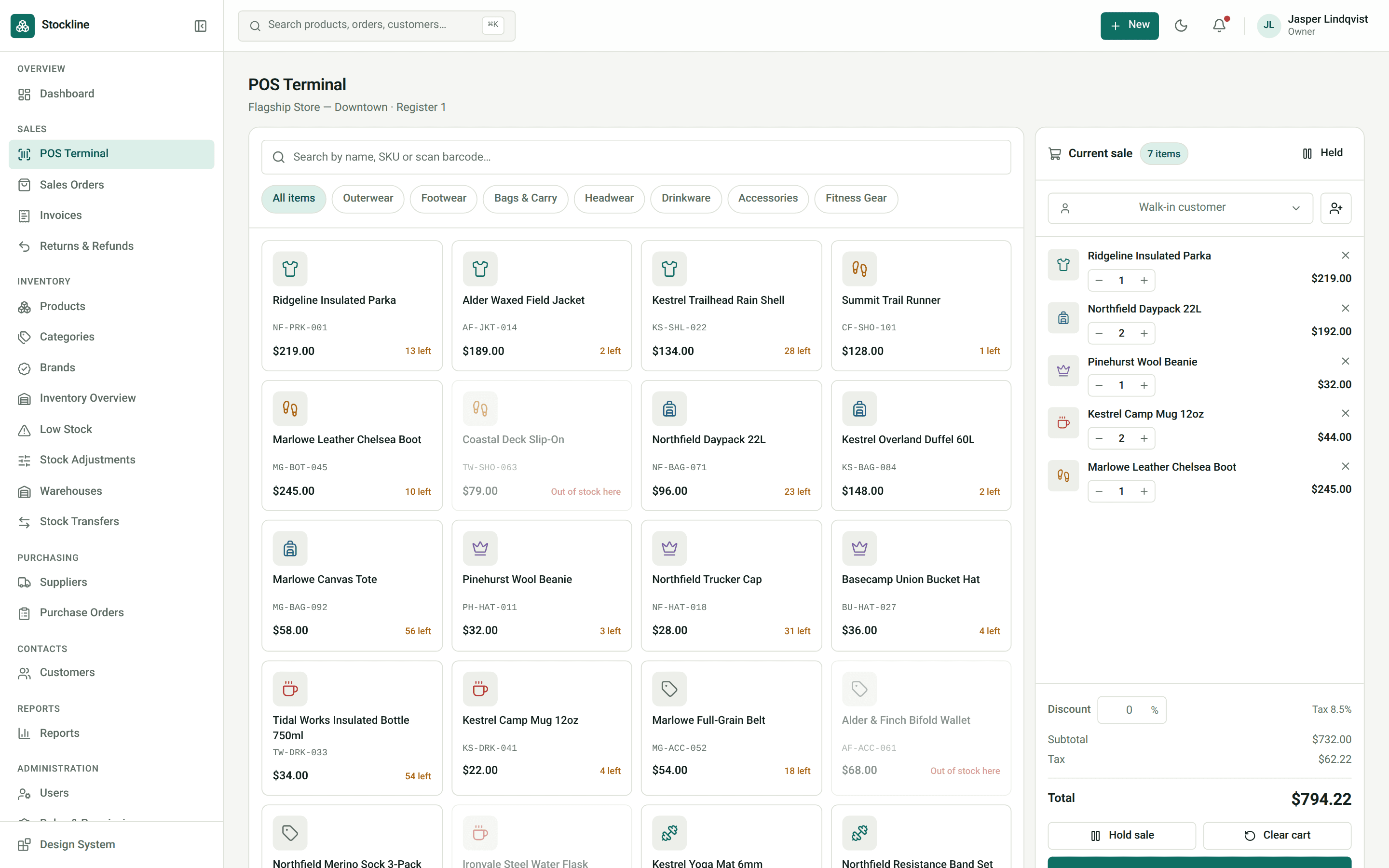This screenshot has width=1389, height=868.
Task: Remove Marlowe Leather Chelsea Boot from cart
Action: pyautogui.click(x=1346, y=466)
